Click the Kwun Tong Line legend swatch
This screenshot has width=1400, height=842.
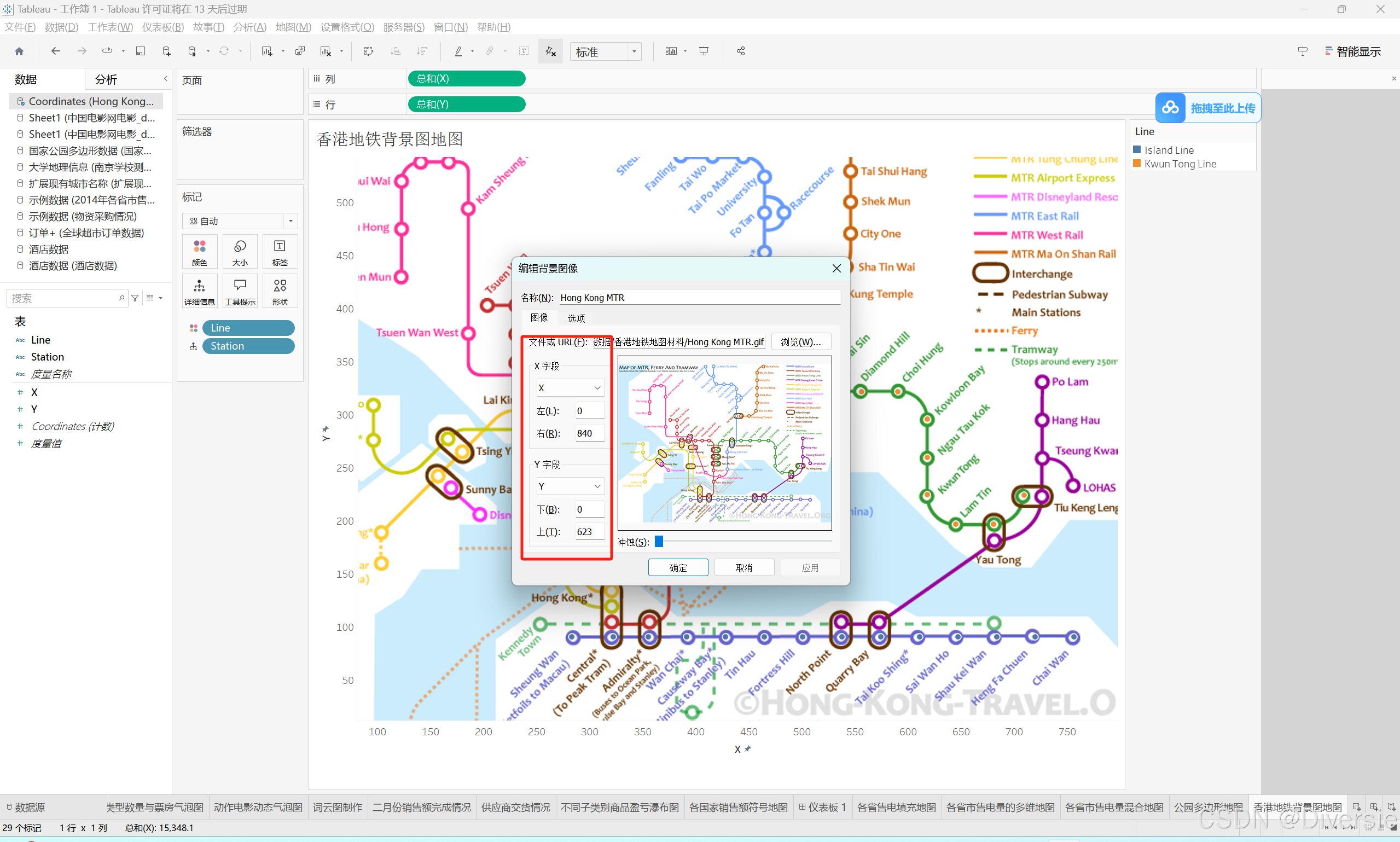(x=1137, y=164)
